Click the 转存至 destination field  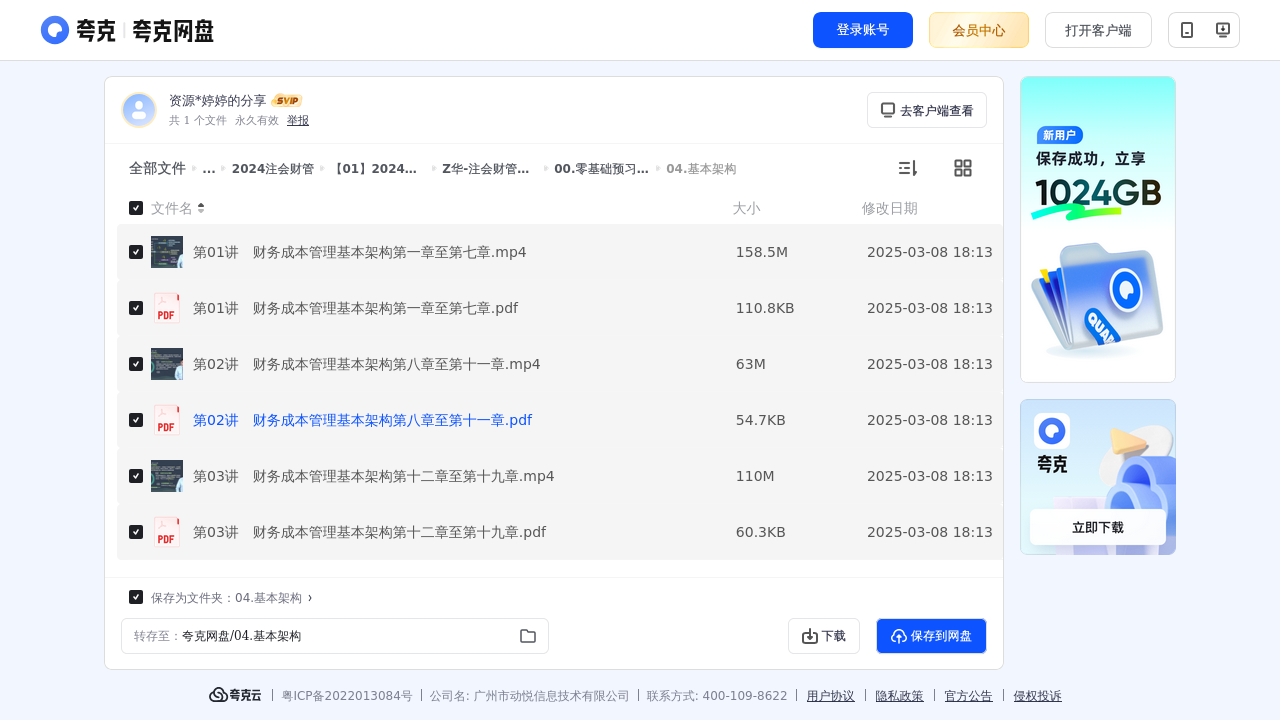pyautogui.click(x=335, y=636)
